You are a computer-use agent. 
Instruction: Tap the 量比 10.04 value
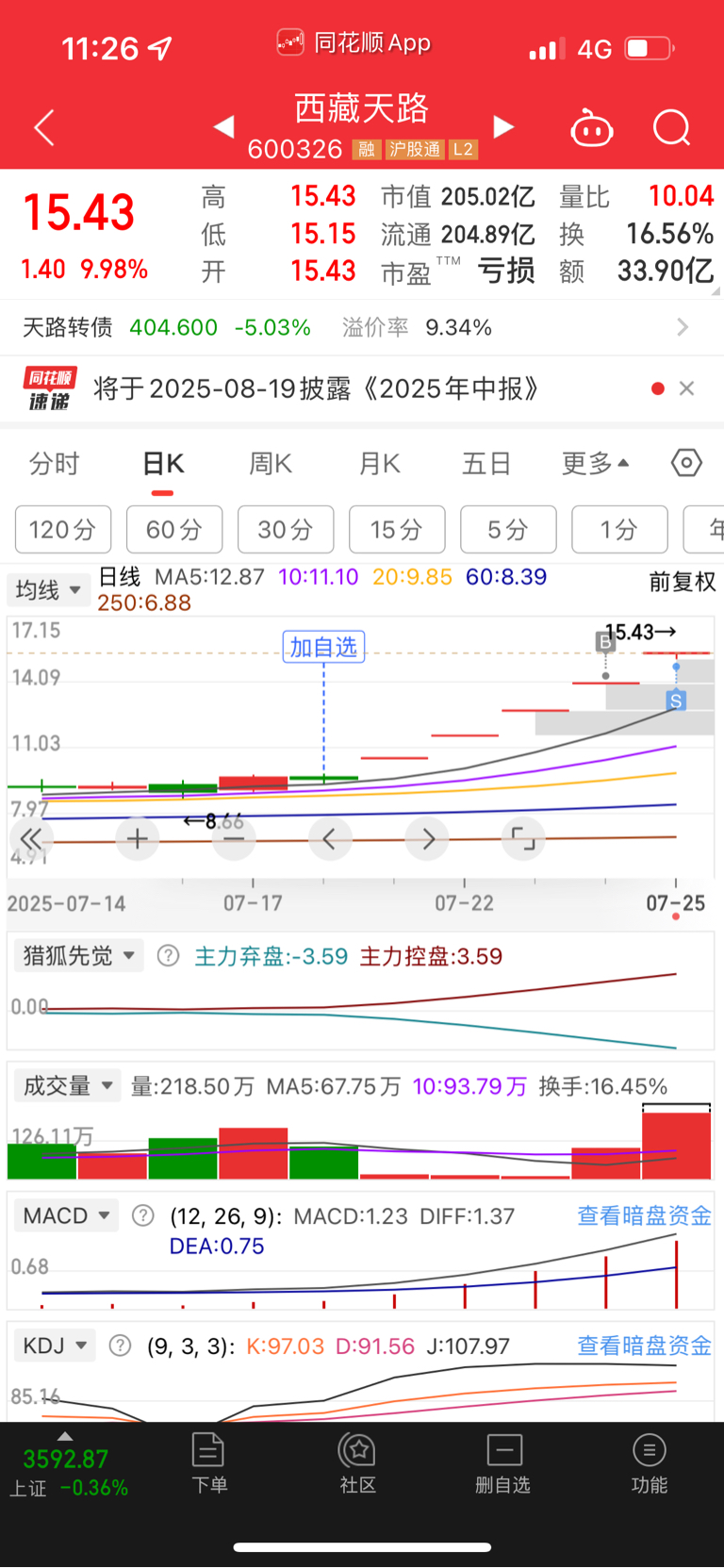682,196
